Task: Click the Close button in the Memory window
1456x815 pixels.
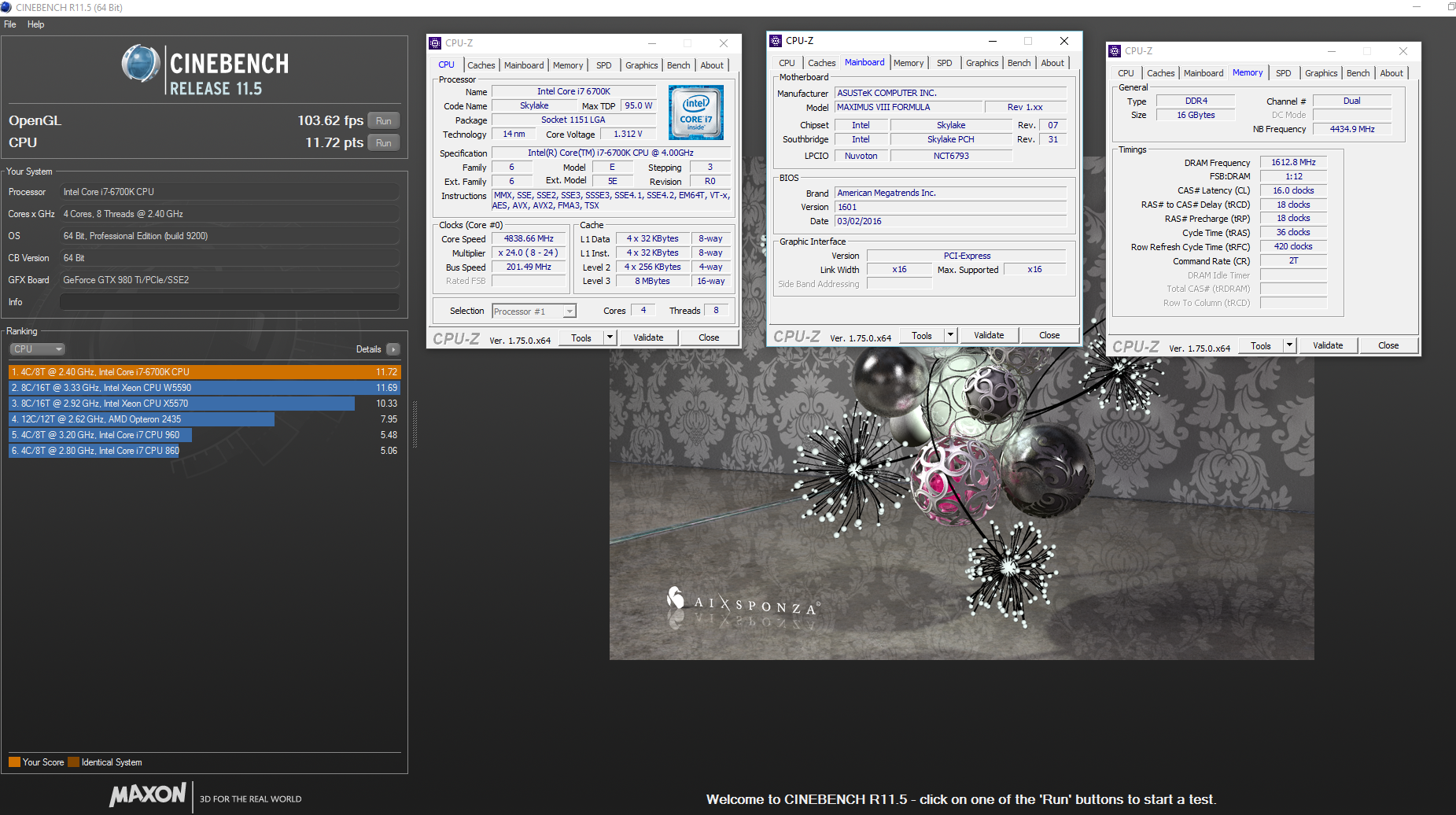Action: 1388,345
